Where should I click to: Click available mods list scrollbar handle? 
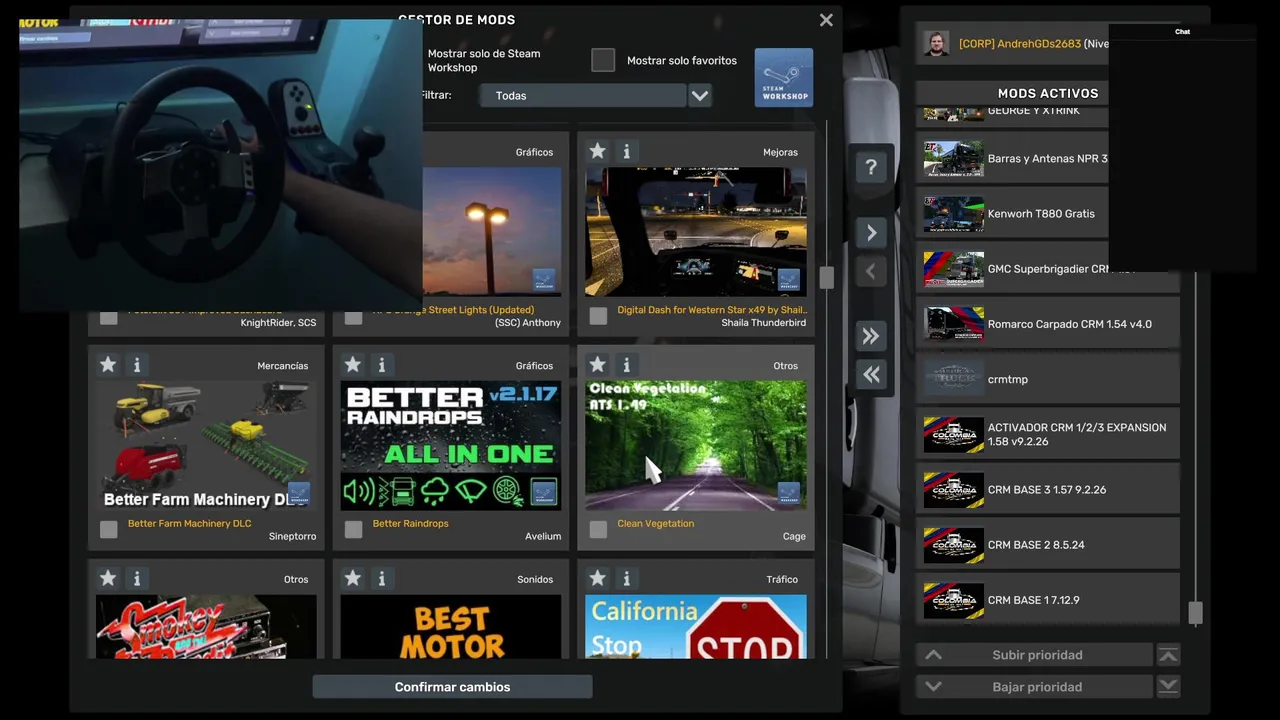[826, 278]
